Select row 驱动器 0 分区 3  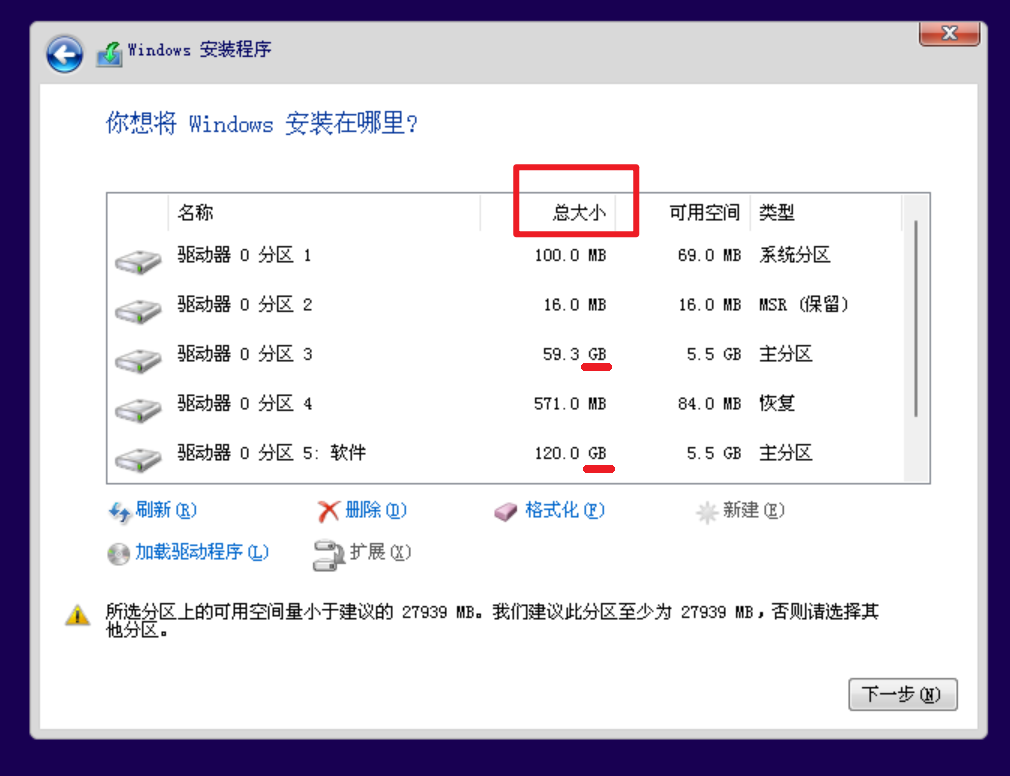(x=505, y=354)
